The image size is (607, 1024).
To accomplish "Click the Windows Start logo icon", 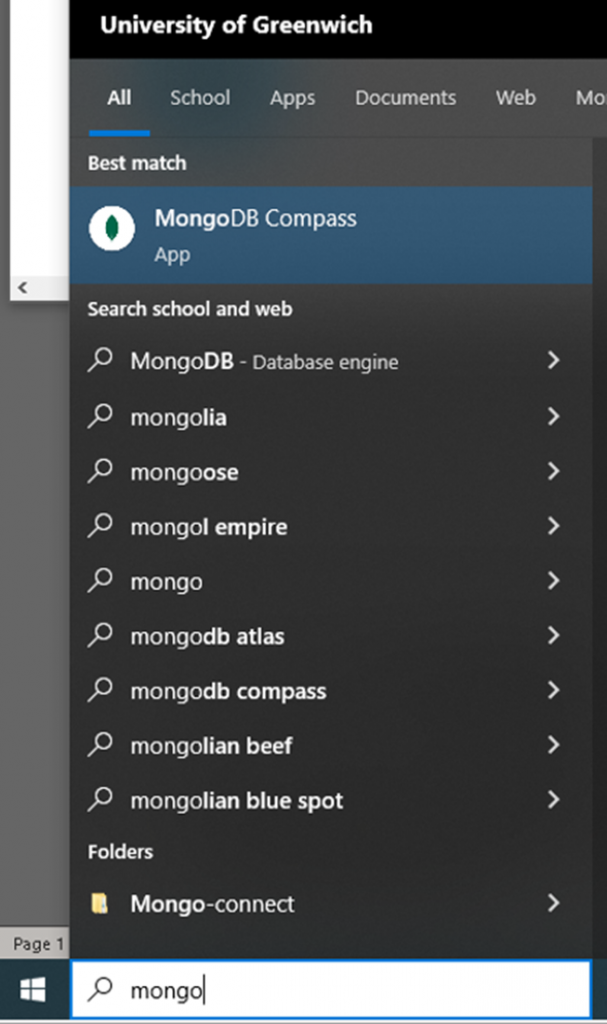I will (x=33, y=990).
